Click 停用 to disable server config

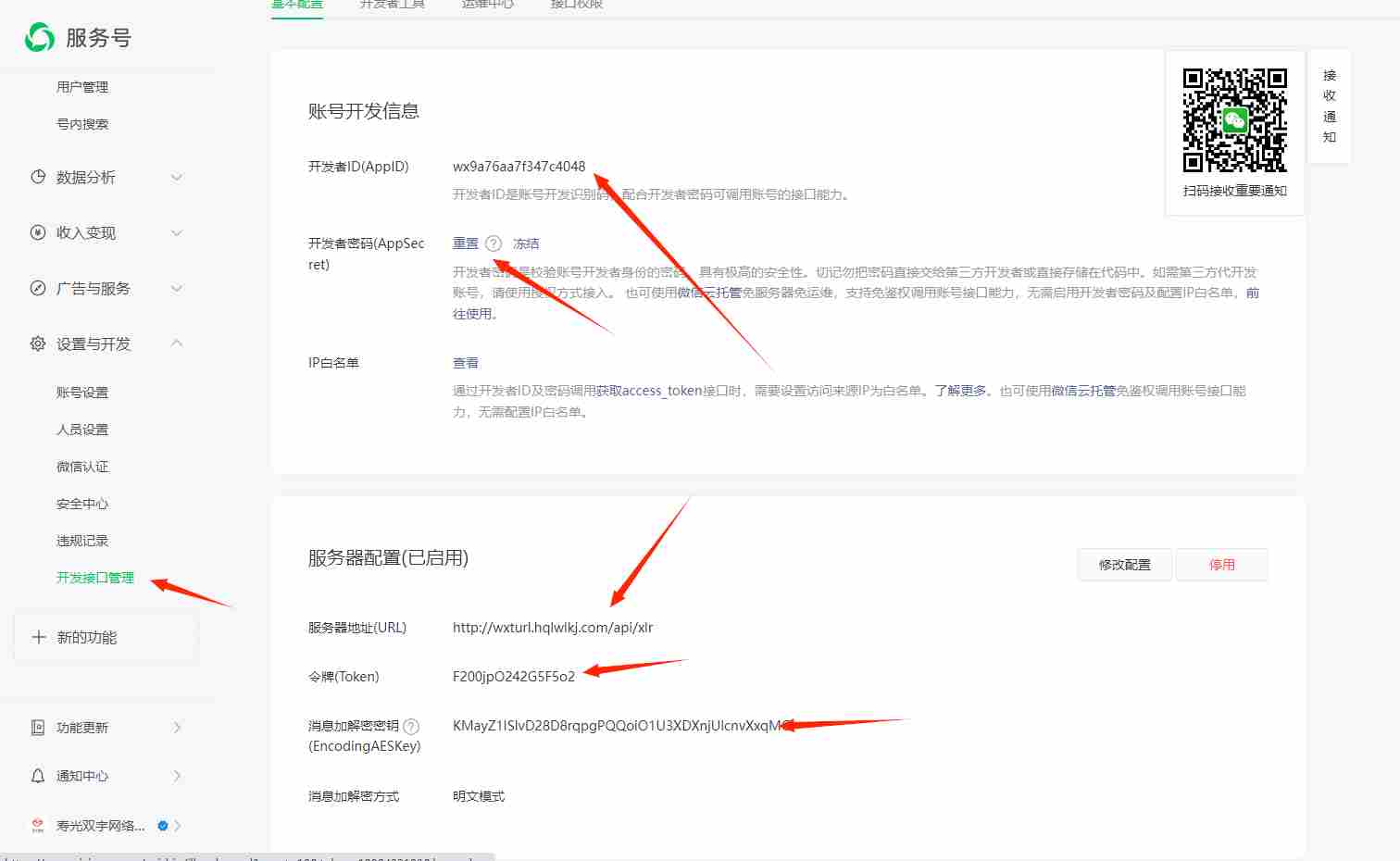[1221, 564]
